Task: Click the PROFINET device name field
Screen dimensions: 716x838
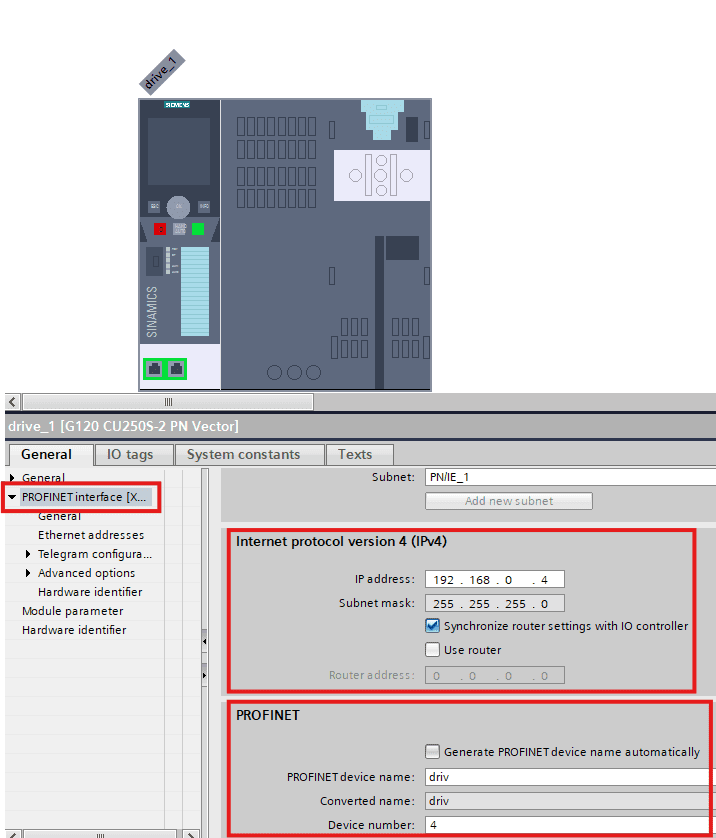Action: pos(569,777)
